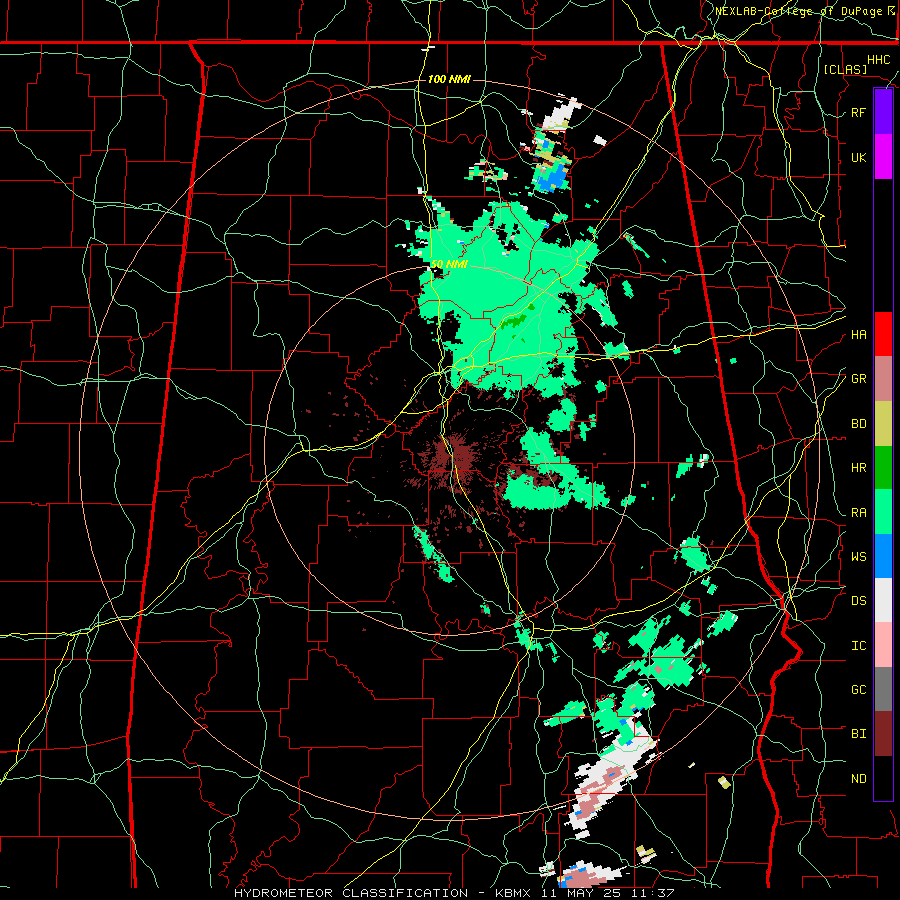Pick the gray GC legend swatch
Screen dimensions: 900x900
pos(883,689)
